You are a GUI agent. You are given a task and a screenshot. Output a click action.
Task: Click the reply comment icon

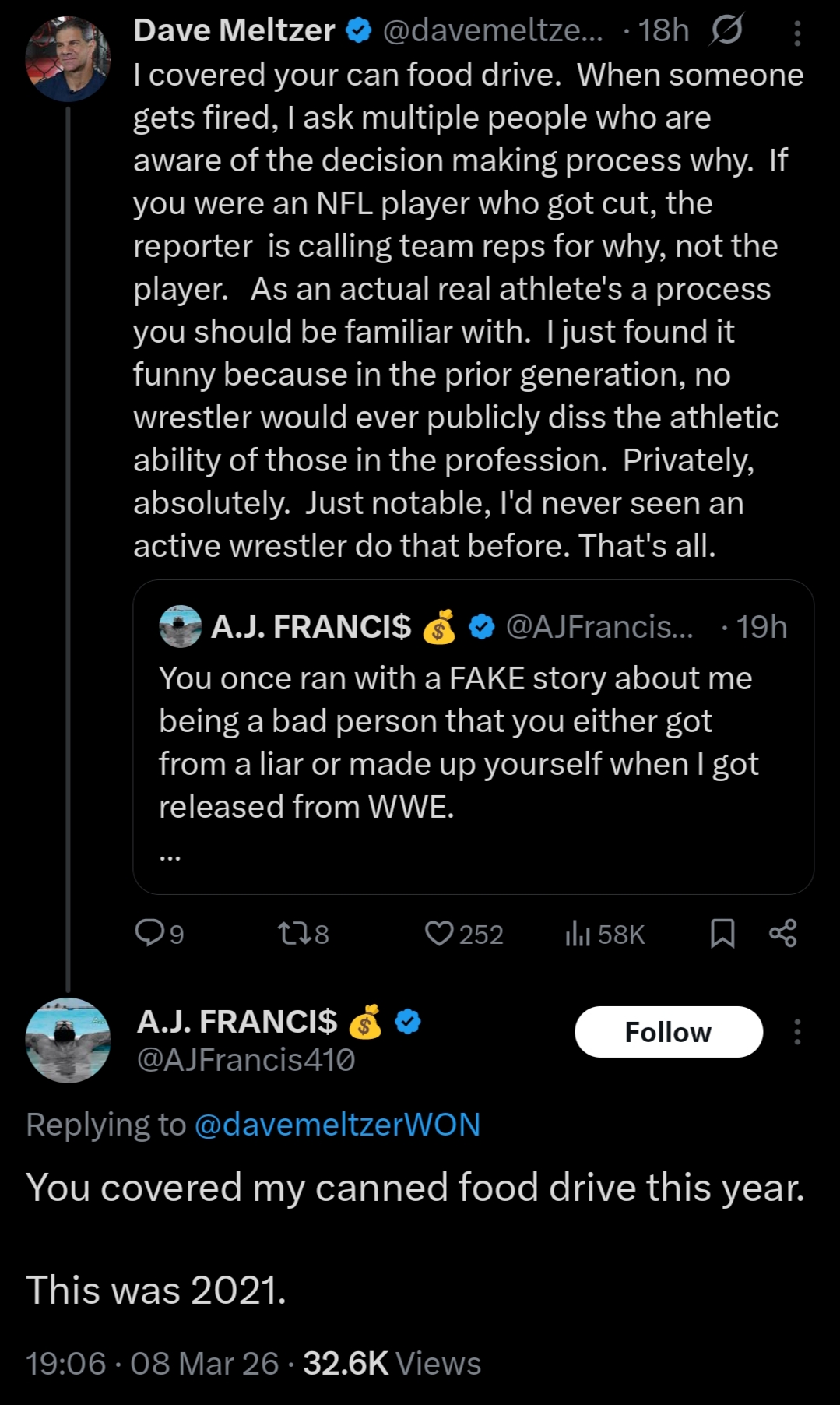click(x=149, y=933)
